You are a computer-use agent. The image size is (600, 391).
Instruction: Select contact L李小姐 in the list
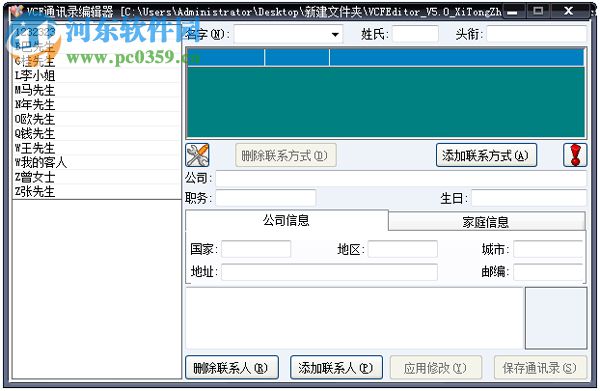pyautogui.click(x=96, y=76)
